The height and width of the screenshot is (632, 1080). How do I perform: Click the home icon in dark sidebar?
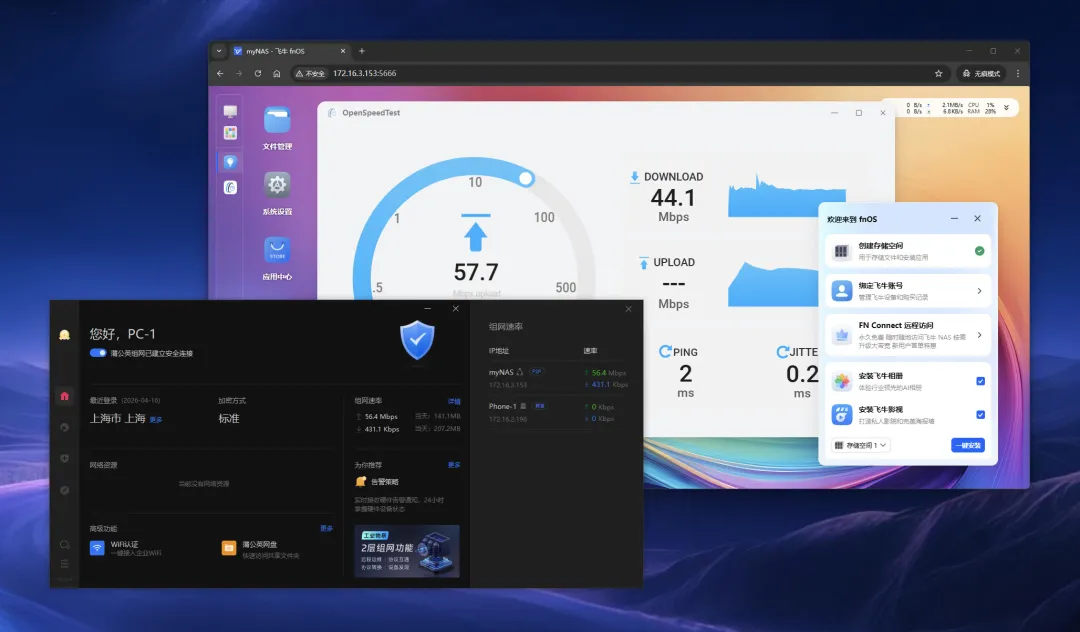(65, 396)
